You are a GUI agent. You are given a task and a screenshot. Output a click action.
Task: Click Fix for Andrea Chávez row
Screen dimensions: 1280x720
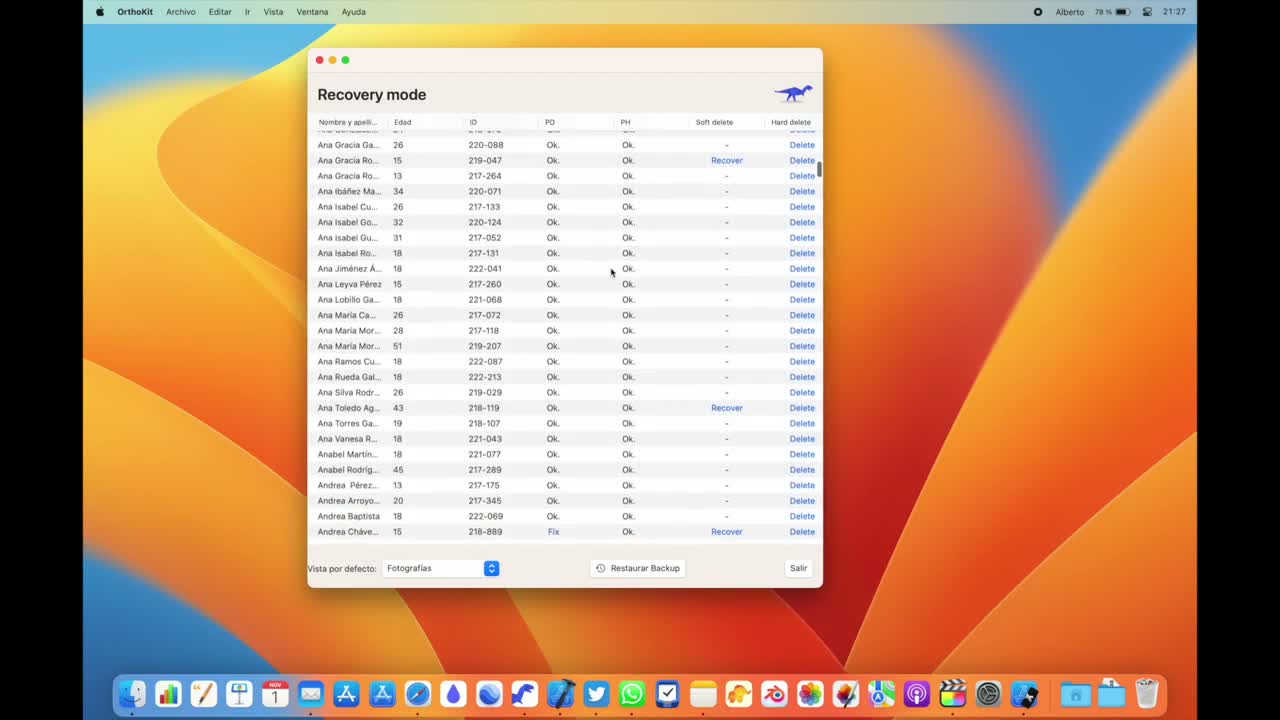(553, 532)
